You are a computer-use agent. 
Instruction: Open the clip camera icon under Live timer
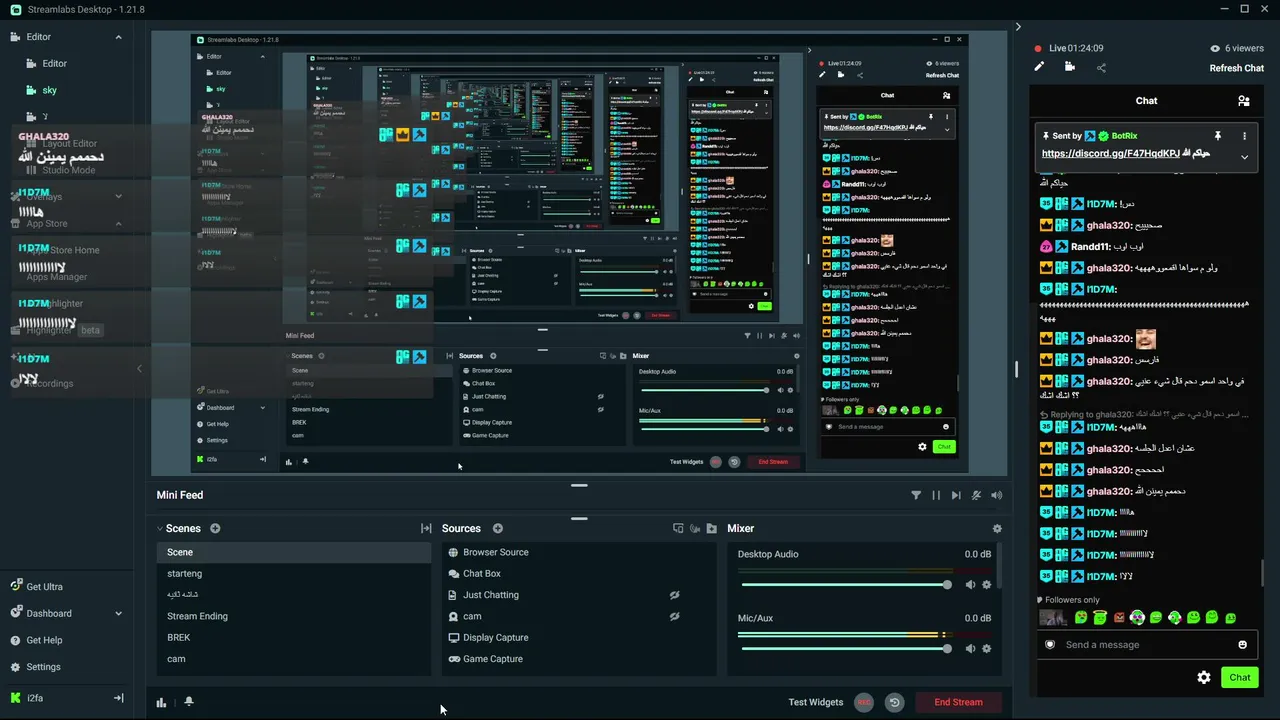[x=1070, y=67]
